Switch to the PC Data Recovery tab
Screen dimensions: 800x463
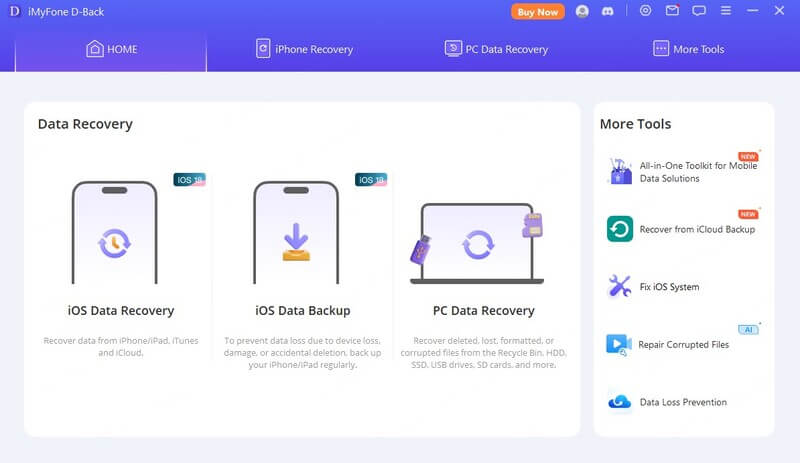[x=496, y=50]
